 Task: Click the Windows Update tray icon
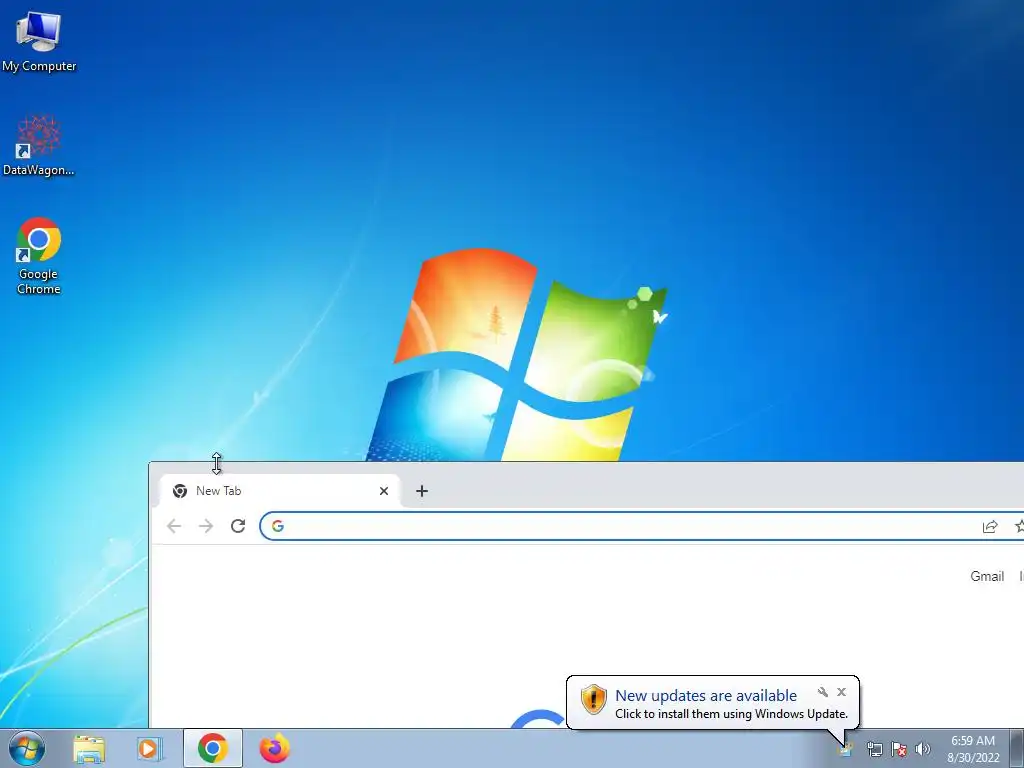tap(846, 748)
